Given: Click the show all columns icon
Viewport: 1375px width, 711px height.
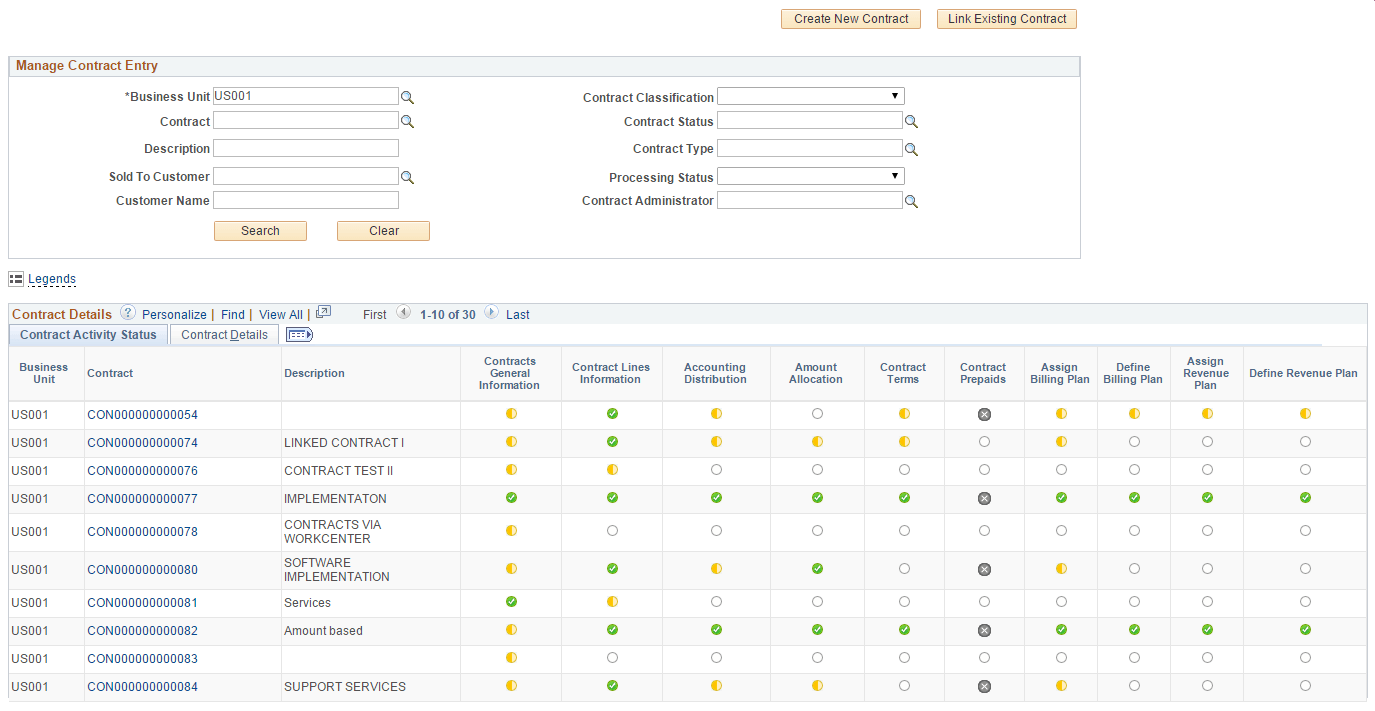Looking at the screenshot, I should click(298, 334).
